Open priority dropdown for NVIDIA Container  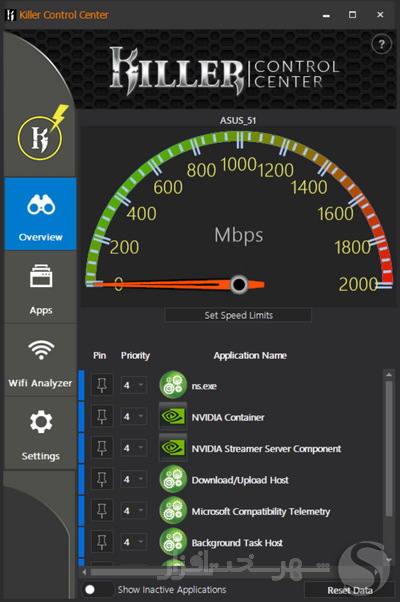tap(133, 417)
